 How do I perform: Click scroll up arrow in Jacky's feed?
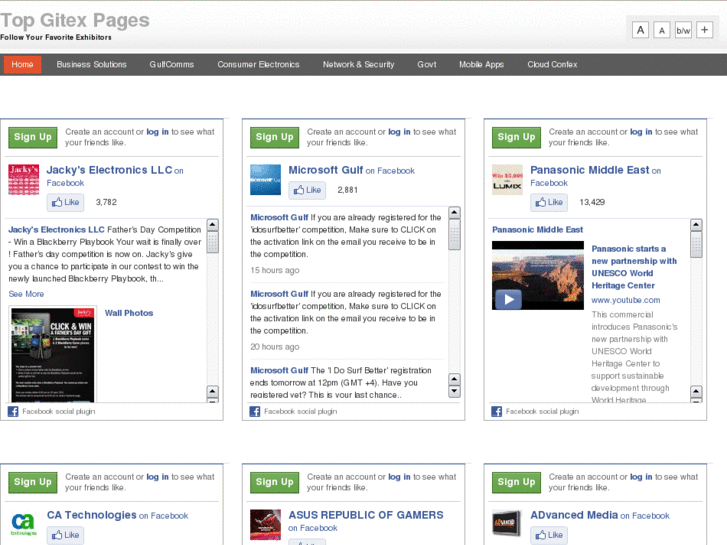212,225
